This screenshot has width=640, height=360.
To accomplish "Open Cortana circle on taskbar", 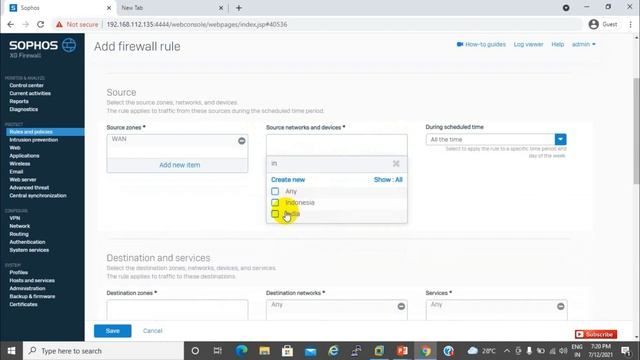I will [195, 351].
